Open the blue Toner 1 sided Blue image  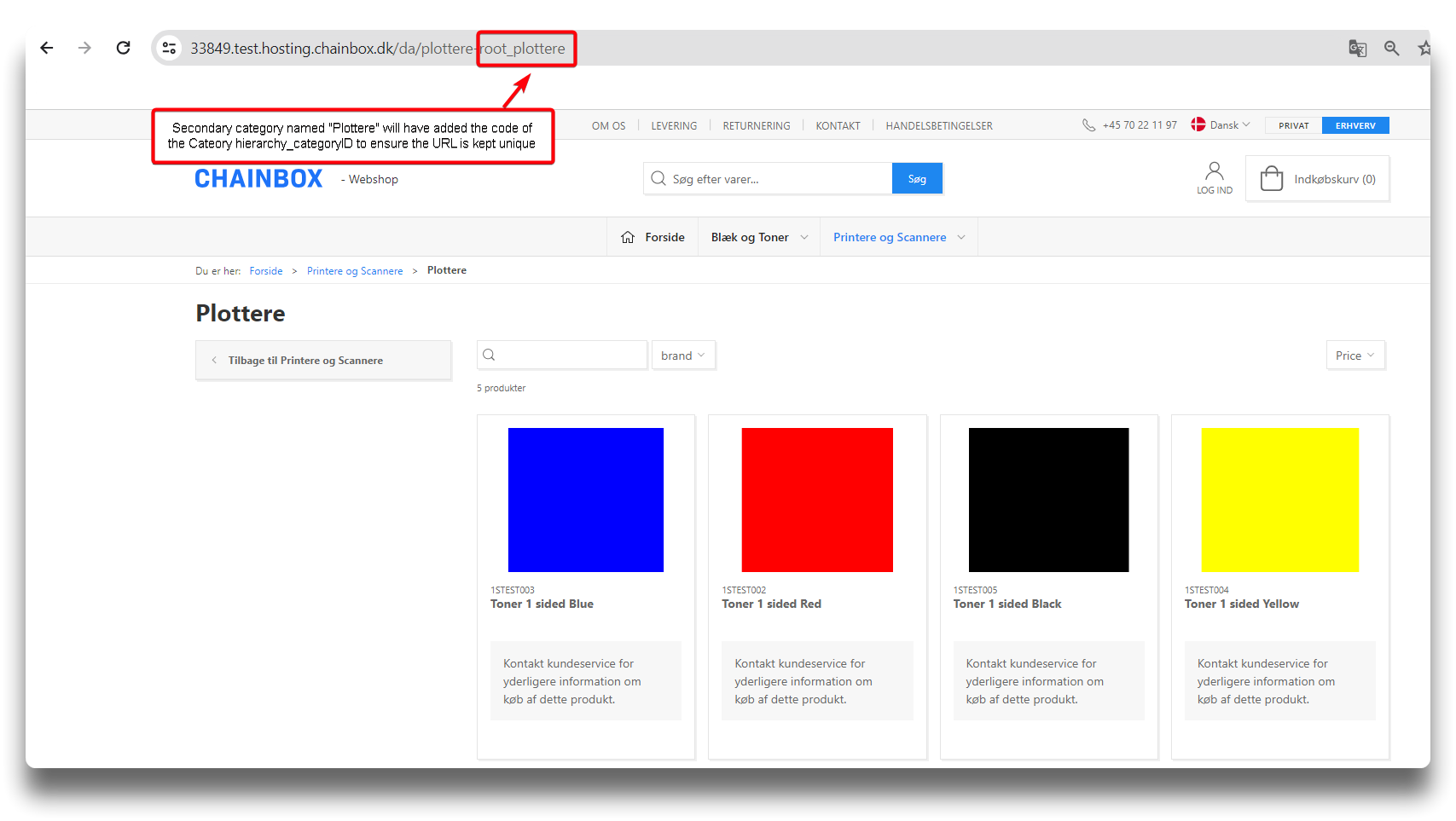(585, 500)
